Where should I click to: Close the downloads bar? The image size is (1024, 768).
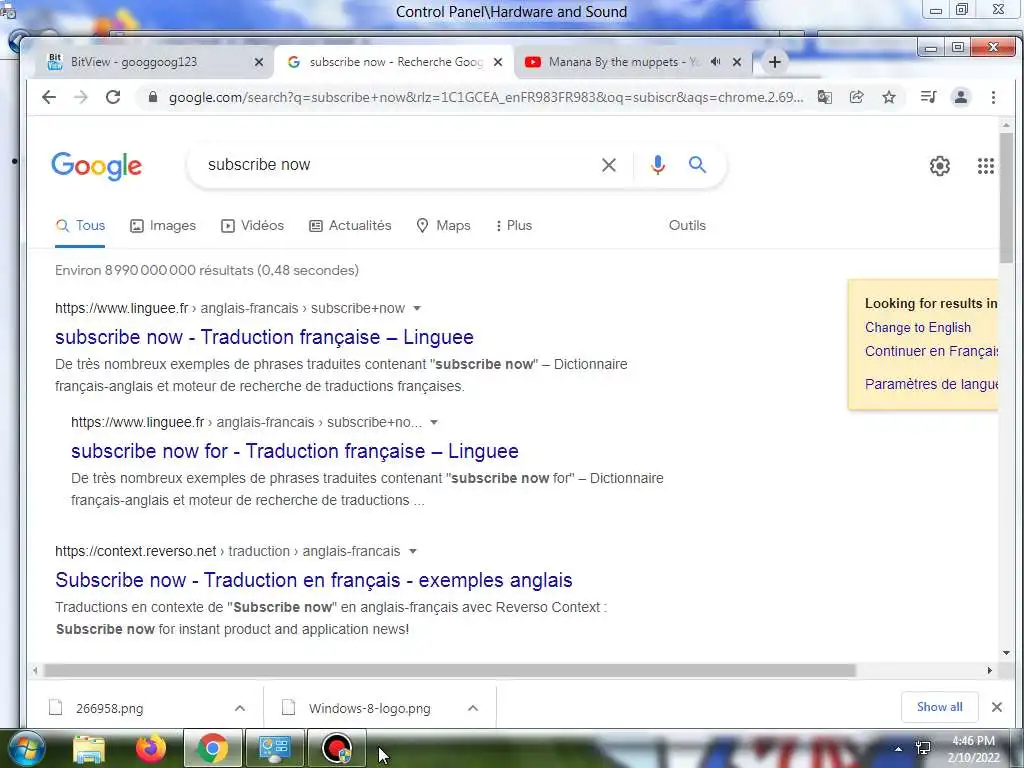pos(997,707)
